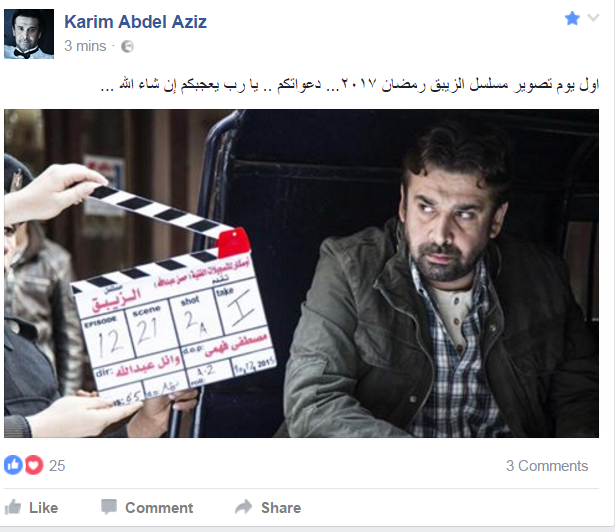This screenshot has height=532, width=615.
Task: Click the Arabic post caption text
Action: (x=350, y=85)
